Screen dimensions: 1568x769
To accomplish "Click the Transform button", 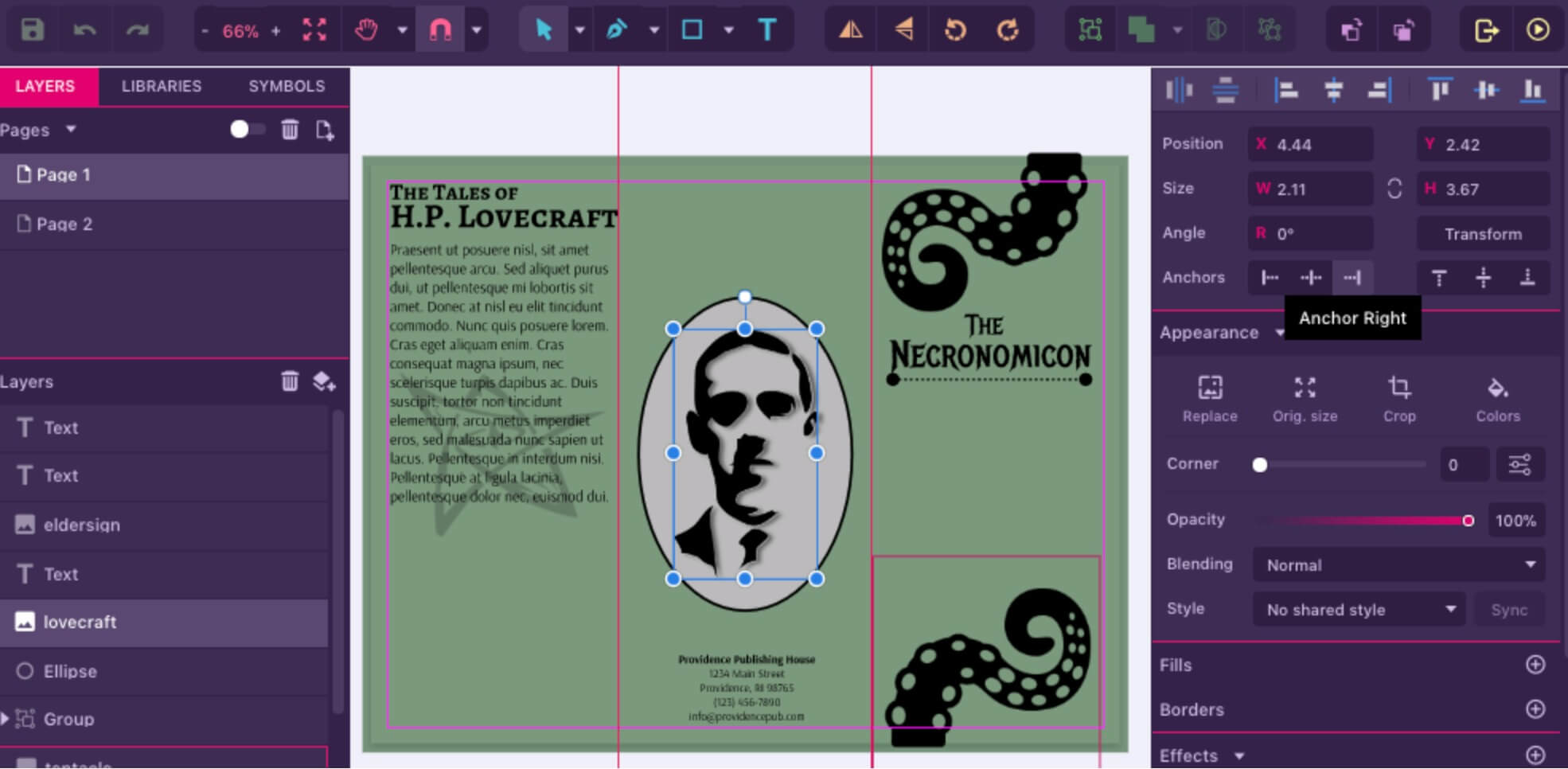I will (x=1483, y=234).
